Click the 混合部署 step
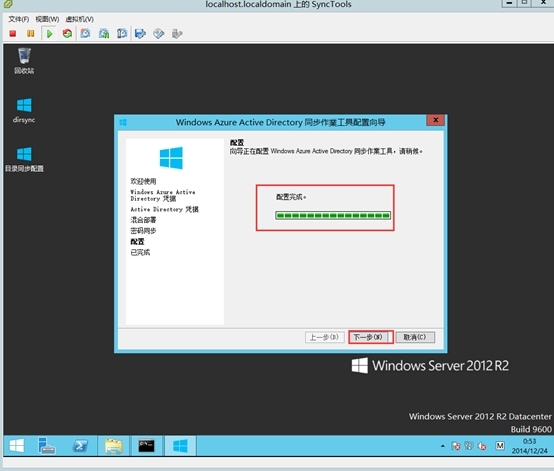The image size is (554, 471). pyautogui.click(x=143, y=220)
